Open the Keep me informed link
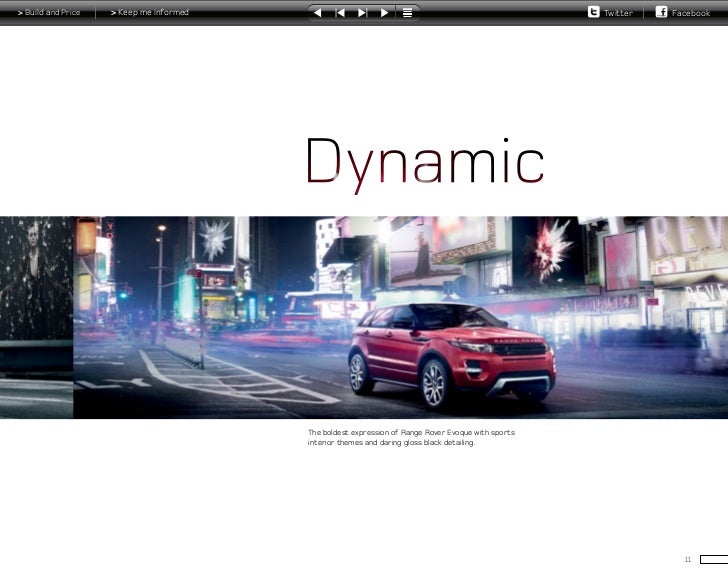Viewport: 728px width, 588px height. coord(150,13)
